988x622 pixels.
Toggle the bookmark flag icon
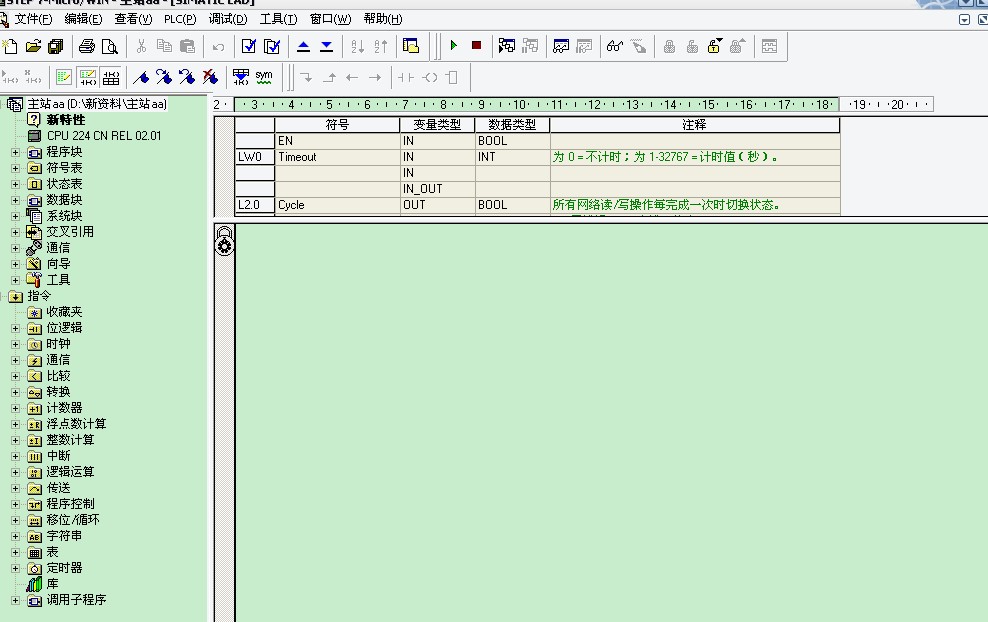point(141,77)
